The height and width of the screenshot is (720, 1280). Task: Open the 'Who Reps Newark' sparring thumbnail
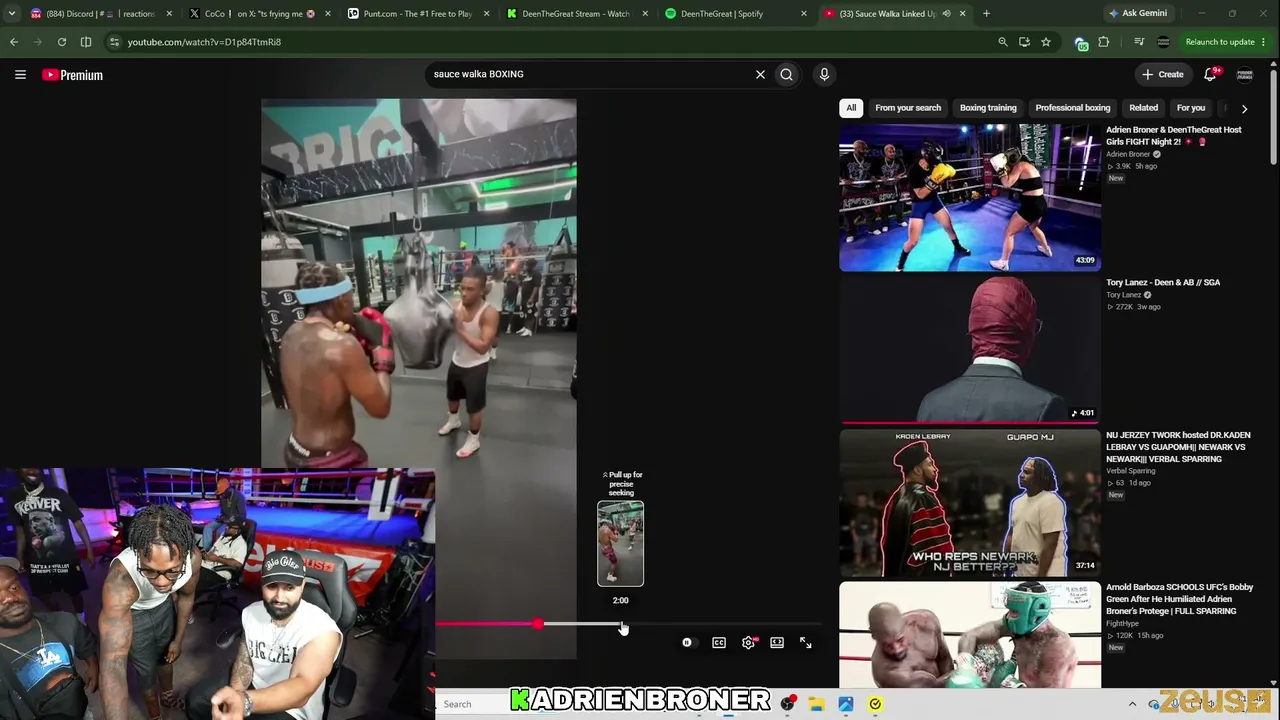970,503
